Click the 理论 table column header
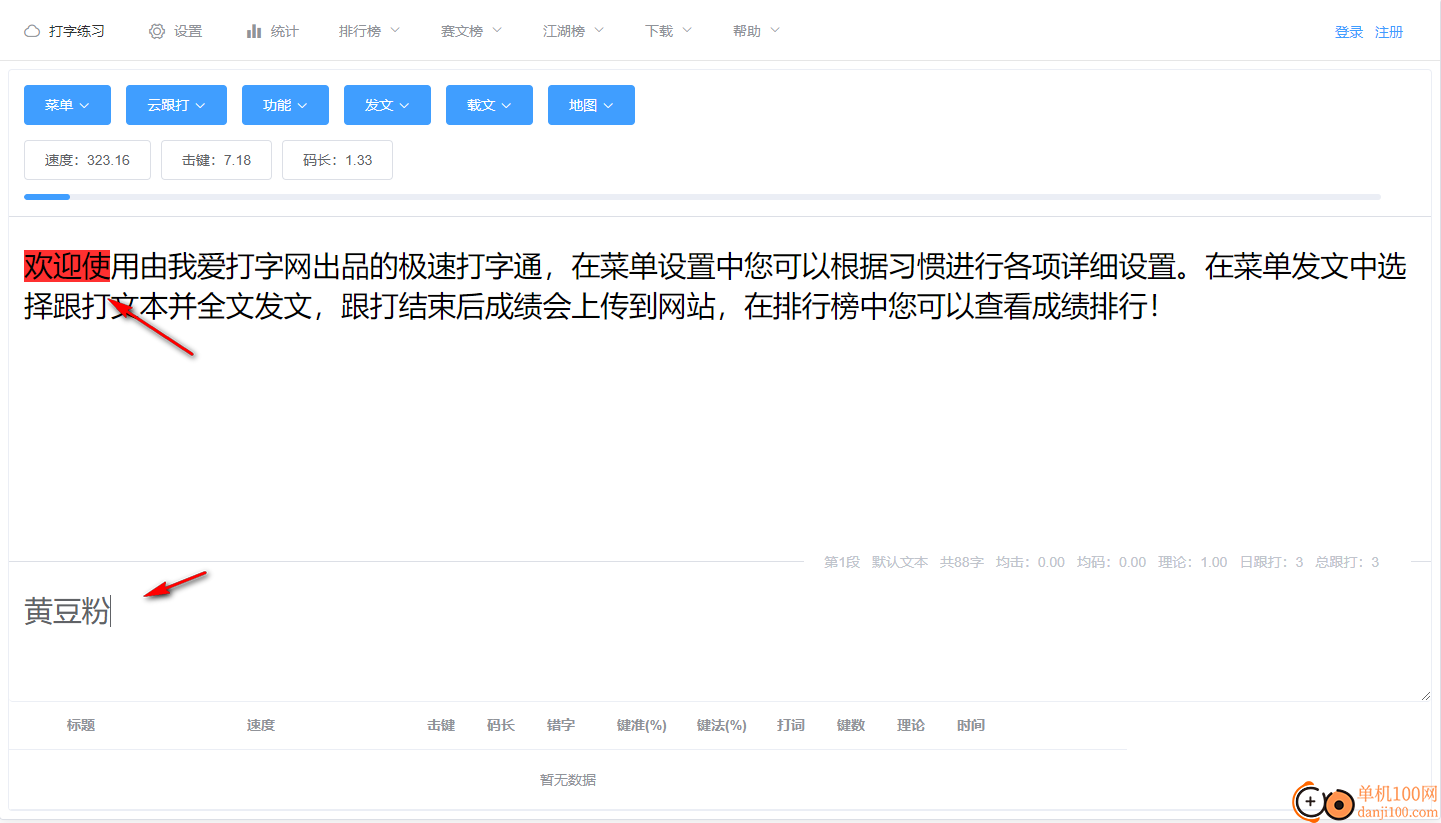The width and height of the screenshot is (1441, 823). coord(911,725)
